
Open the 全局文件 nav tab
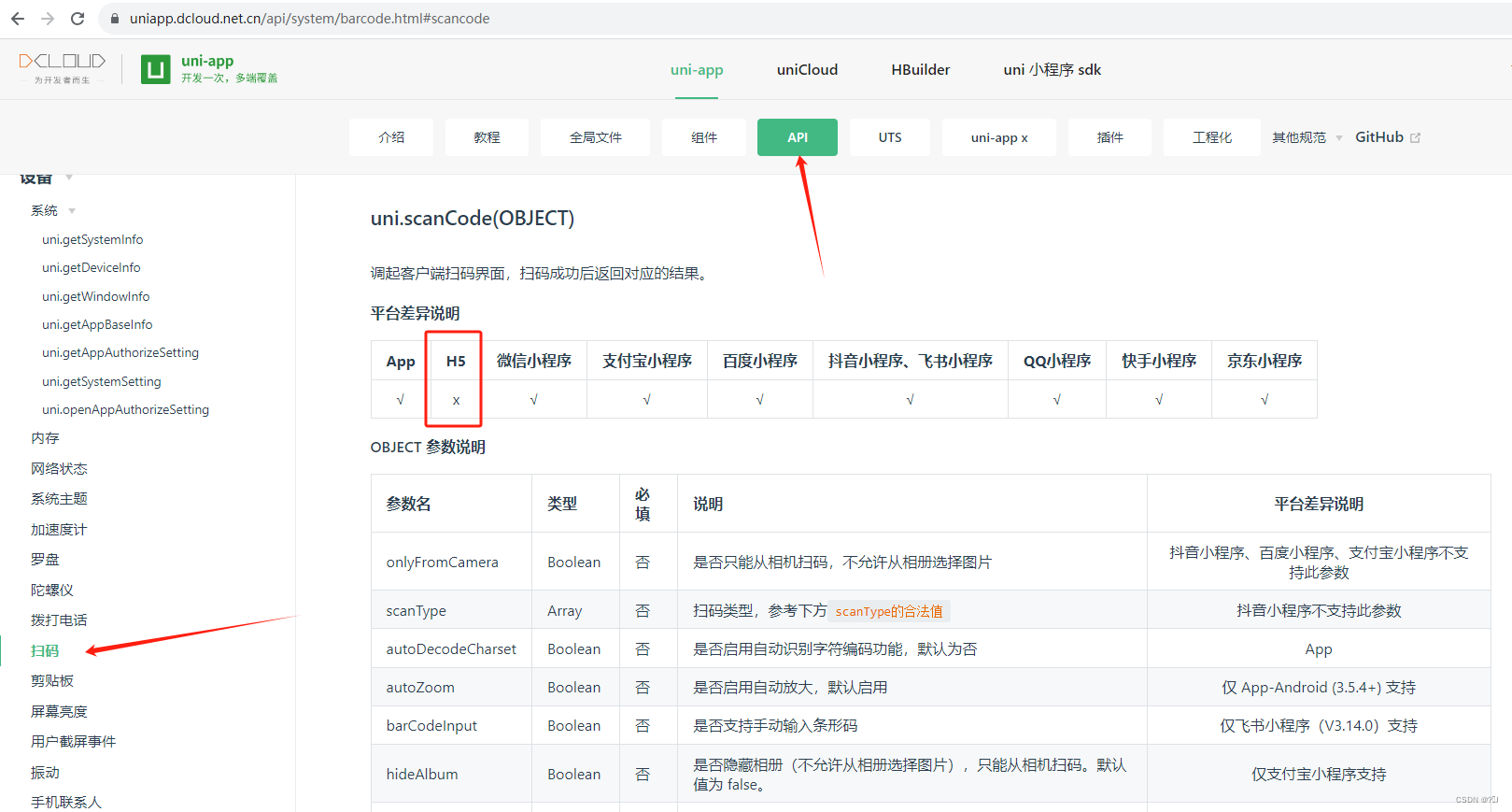595,137
